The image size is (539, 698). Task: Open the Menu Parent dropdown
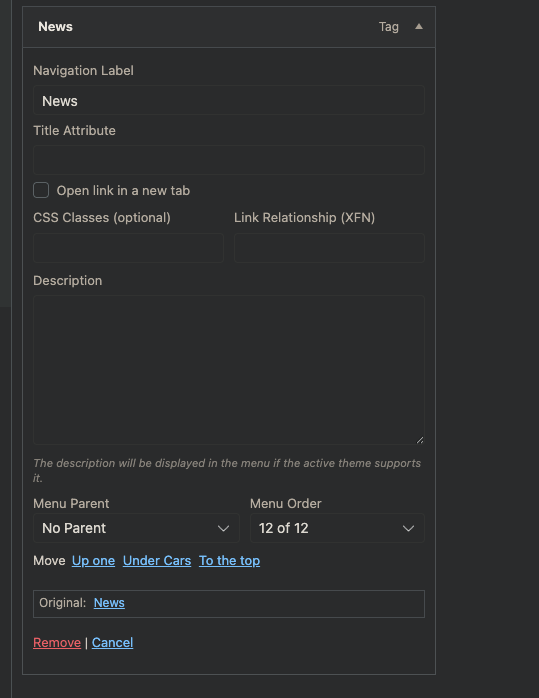coord(136,528)
